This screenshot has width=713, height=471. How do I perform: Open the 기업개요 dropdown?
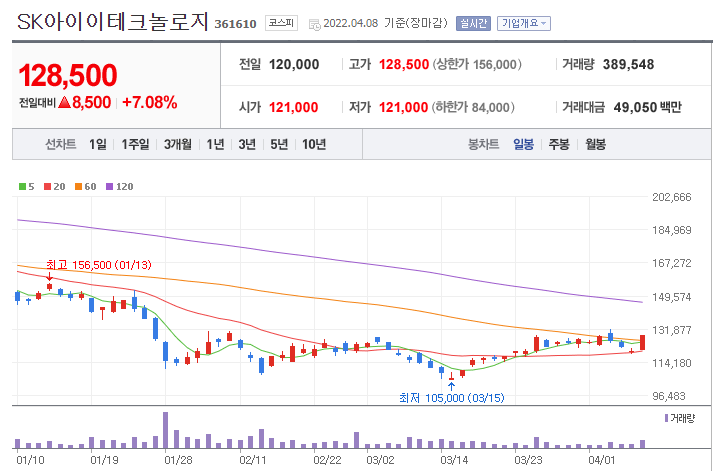point(524,23)
